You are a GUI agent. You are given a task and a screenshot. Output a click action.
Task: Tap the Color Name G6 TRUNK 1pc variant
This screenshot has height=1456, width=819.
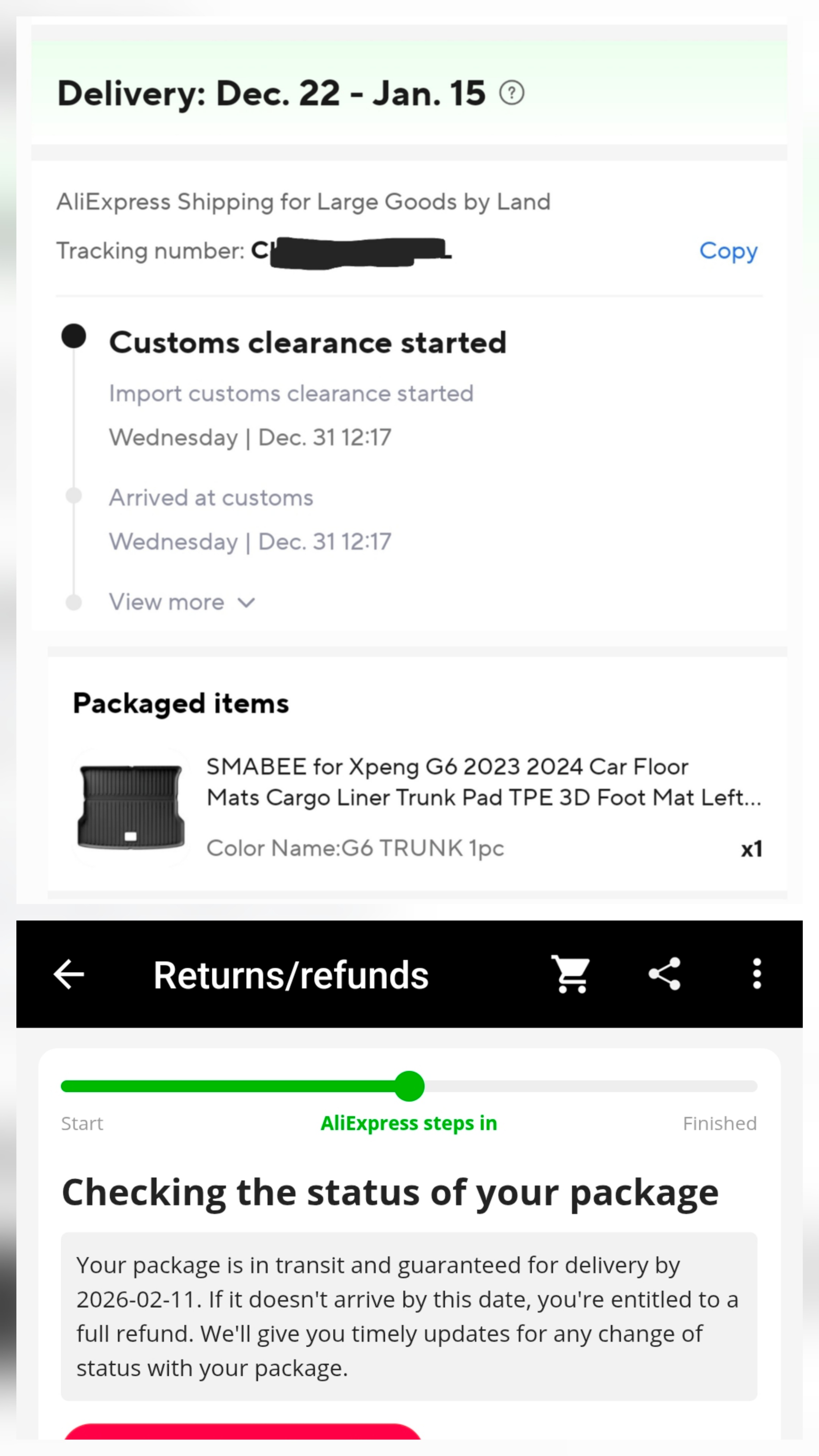click(355, 848)
